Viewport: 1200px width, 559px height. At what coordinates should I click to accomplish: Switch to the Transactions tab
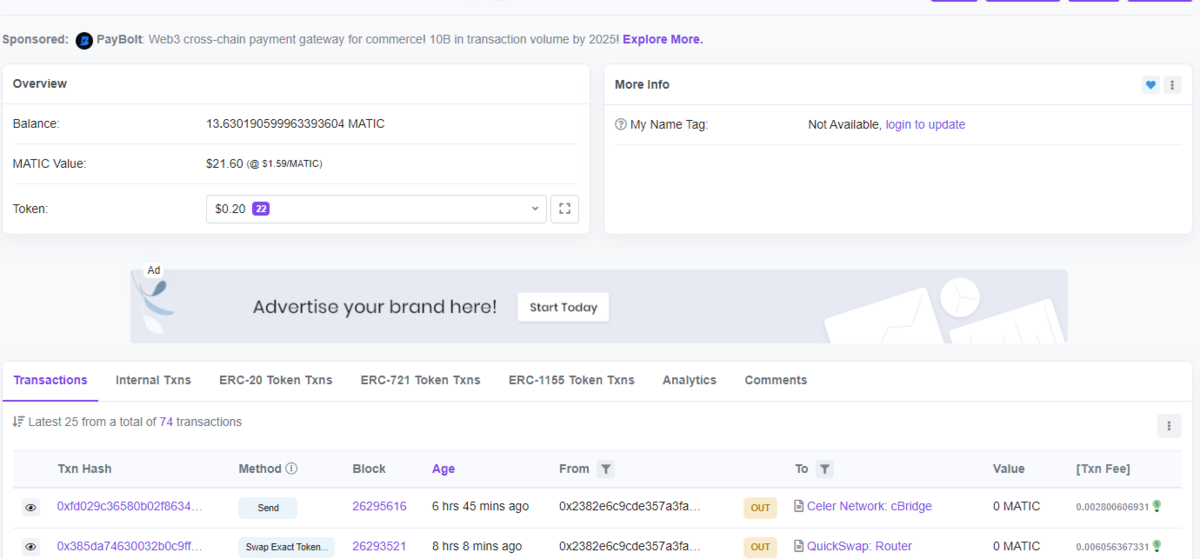[50, 380]
